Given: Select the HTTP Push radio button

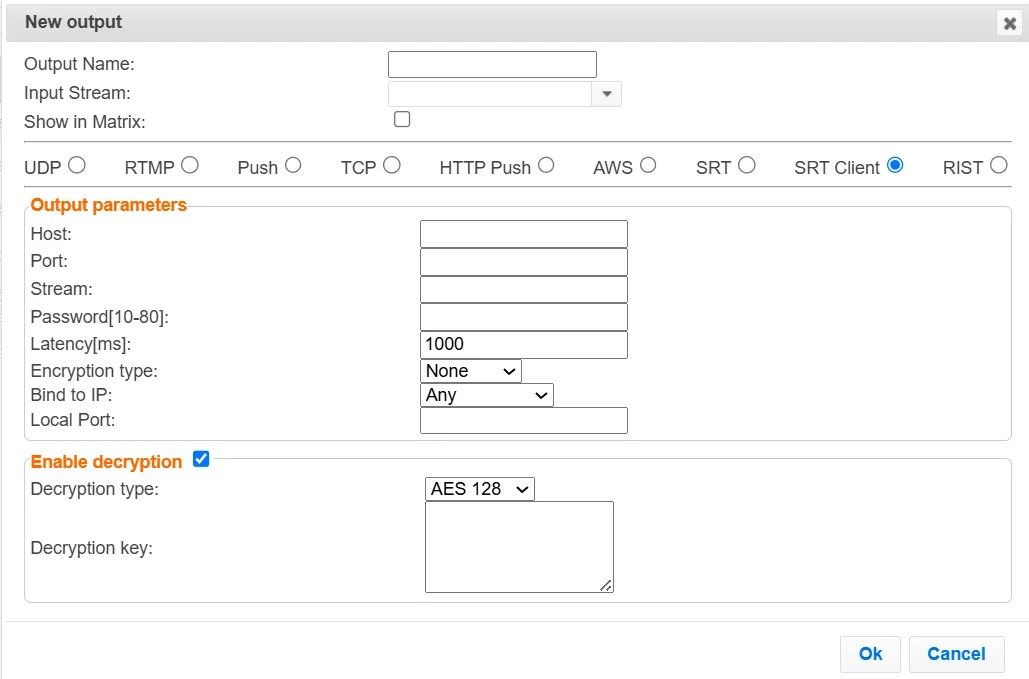Looking at the screenshot, I should coord(546,165).
